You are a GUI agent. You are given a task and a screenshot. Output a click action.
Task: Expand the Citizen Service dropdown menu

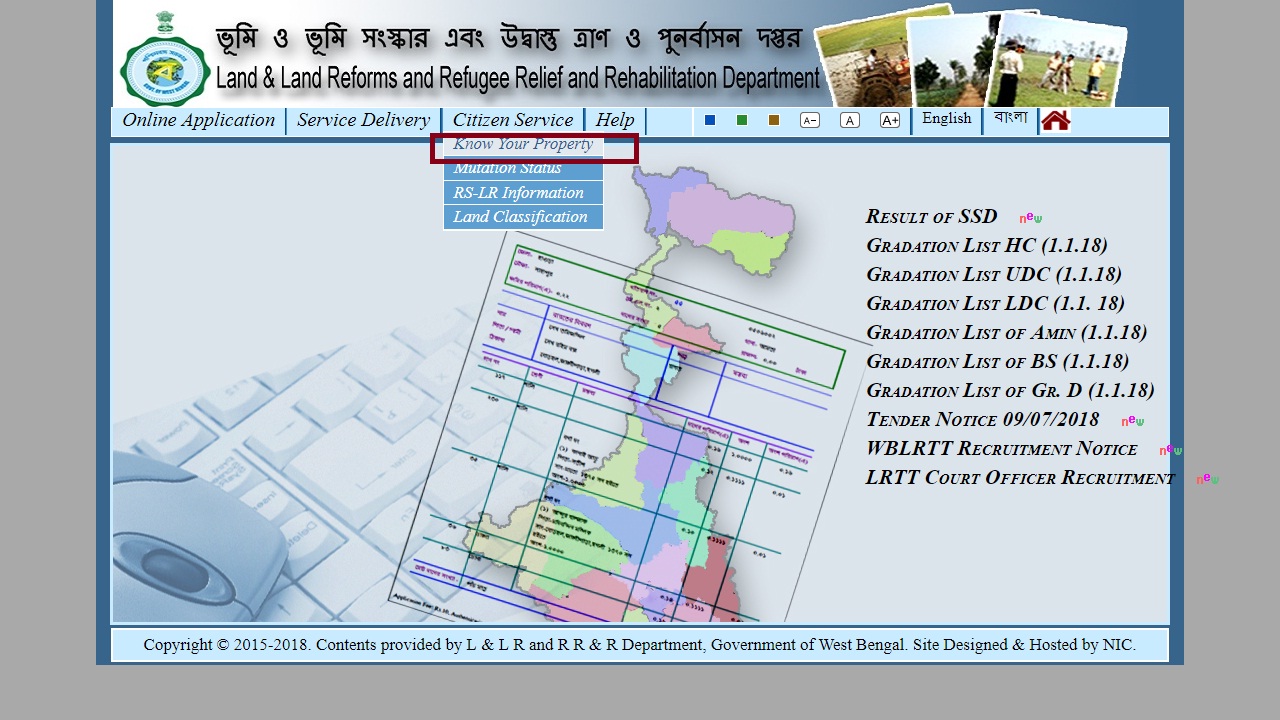[x=514, y=120]
